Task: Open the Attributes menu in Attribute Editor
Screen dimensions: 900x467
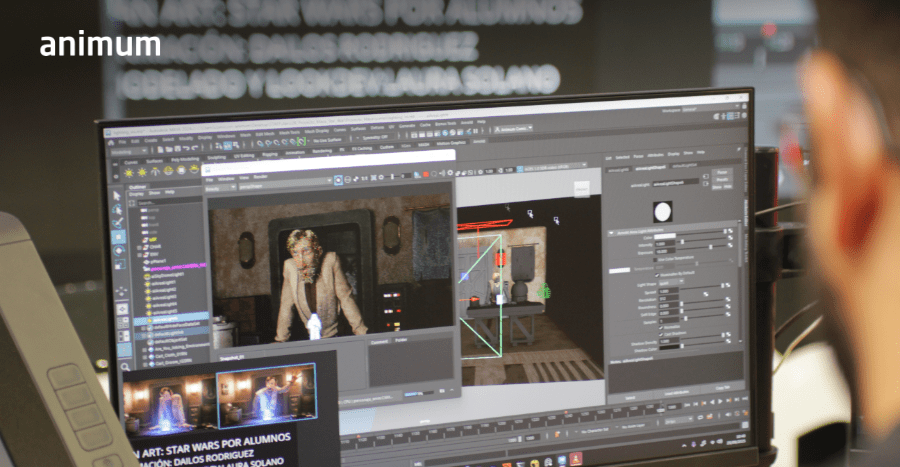Action: click(x=655, y=155)
